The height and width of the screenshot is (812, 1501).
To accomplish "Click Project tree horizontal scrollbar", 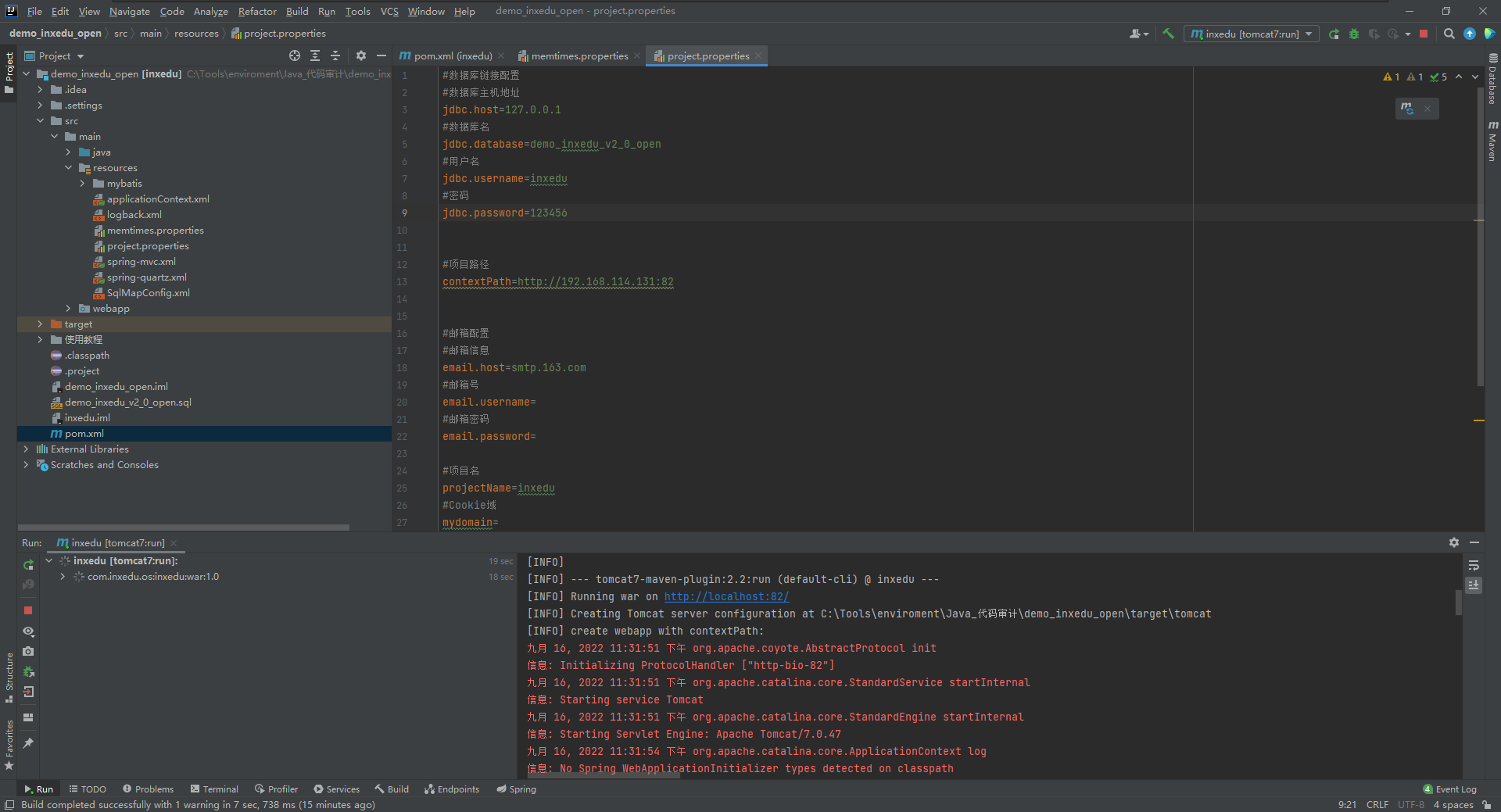I will pos(183,528).
